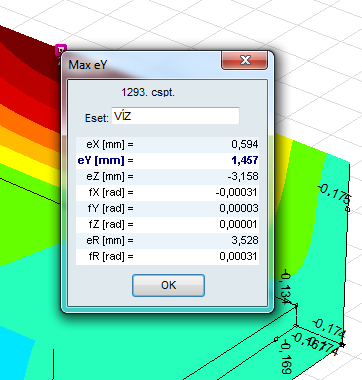Select the eR [mm] row
The height and width of the screenshot is (380, 362).
pos(167,240)
